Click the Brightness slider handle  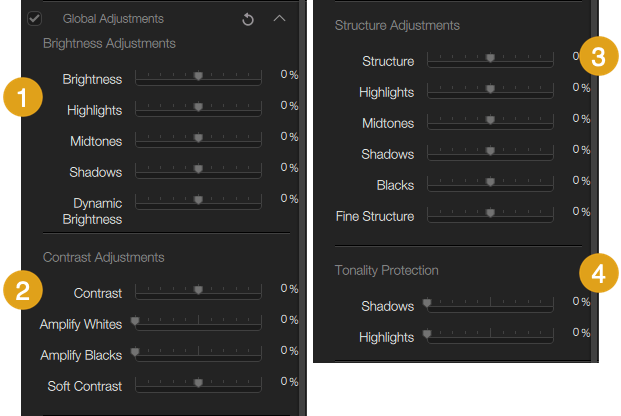[198, 76]
